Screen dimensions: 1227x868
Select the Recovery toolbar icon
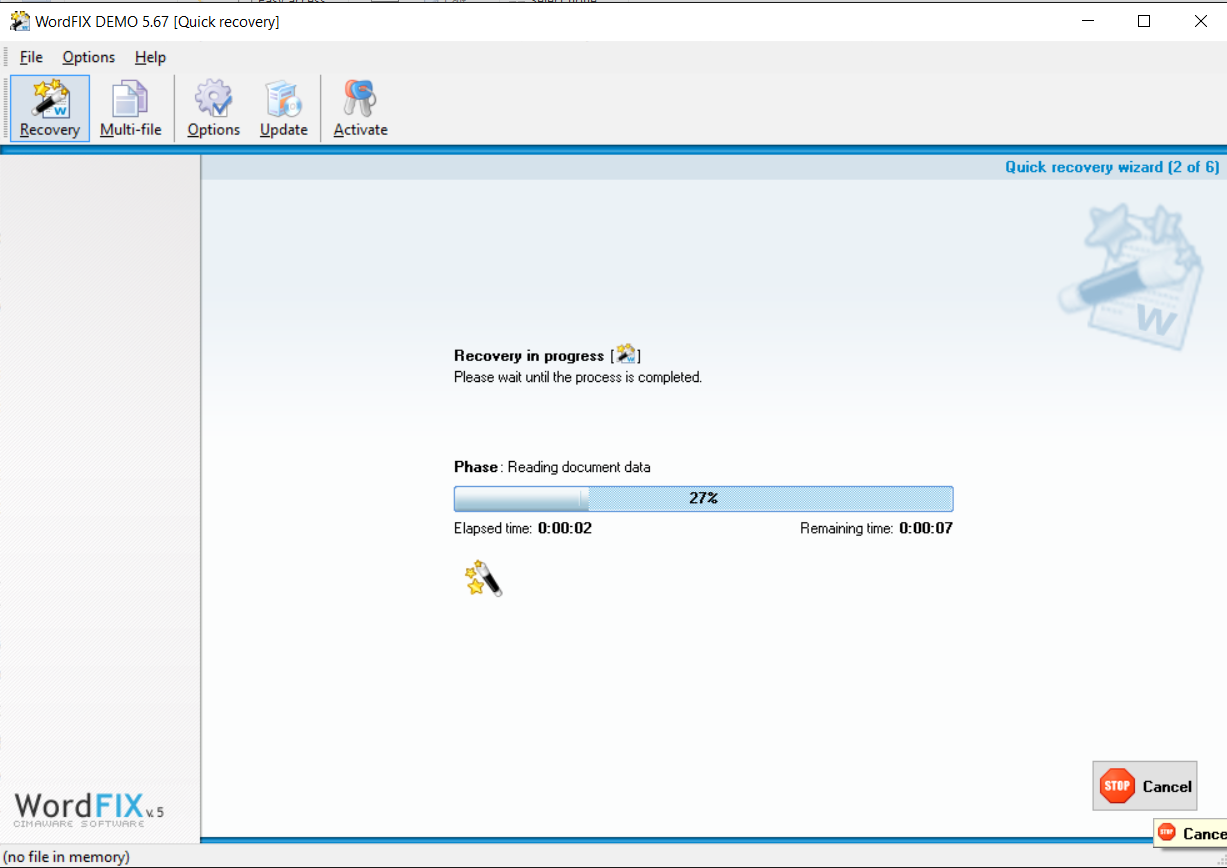pyautogui.click(x=50, y=108)
